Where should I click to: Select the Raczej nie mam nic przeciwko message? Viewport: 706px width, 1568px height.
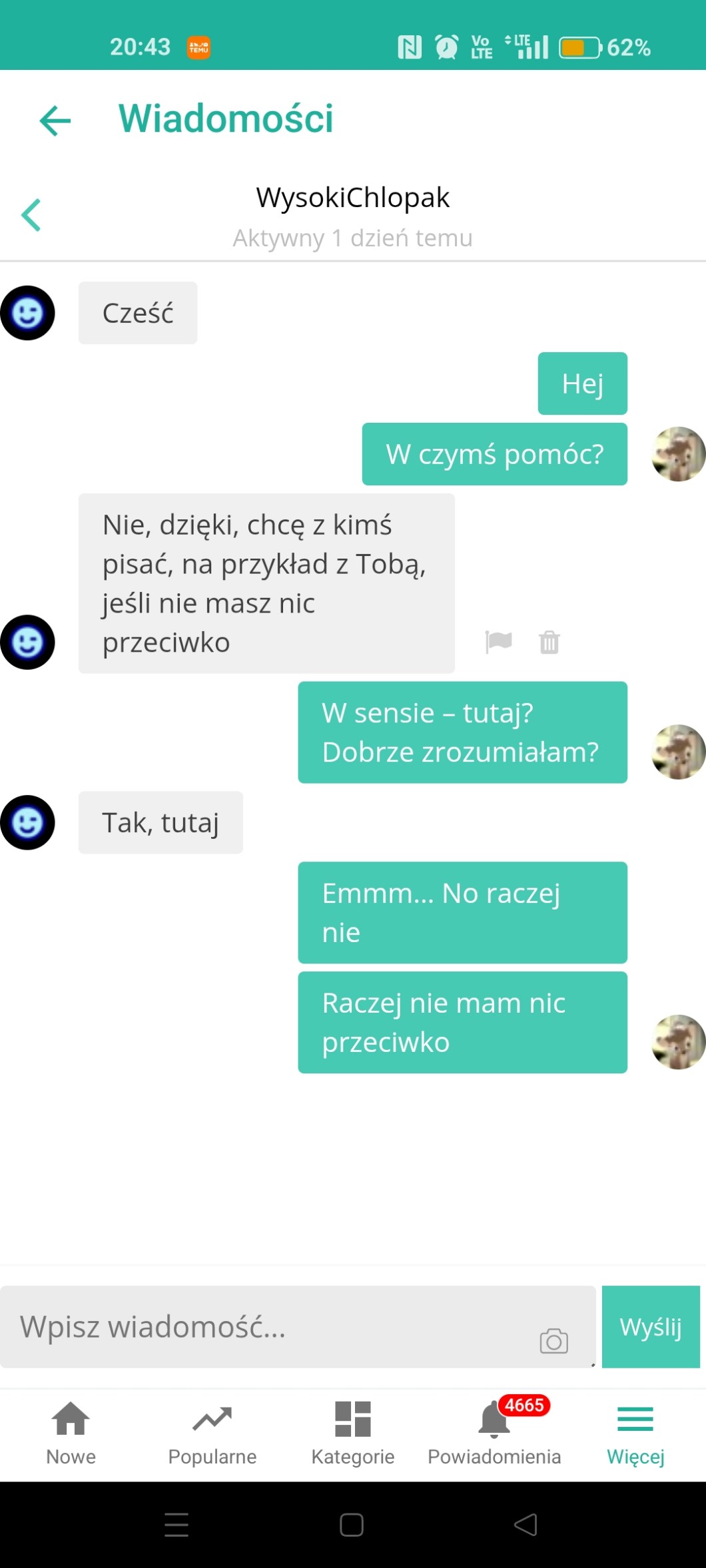(462, 1022)
